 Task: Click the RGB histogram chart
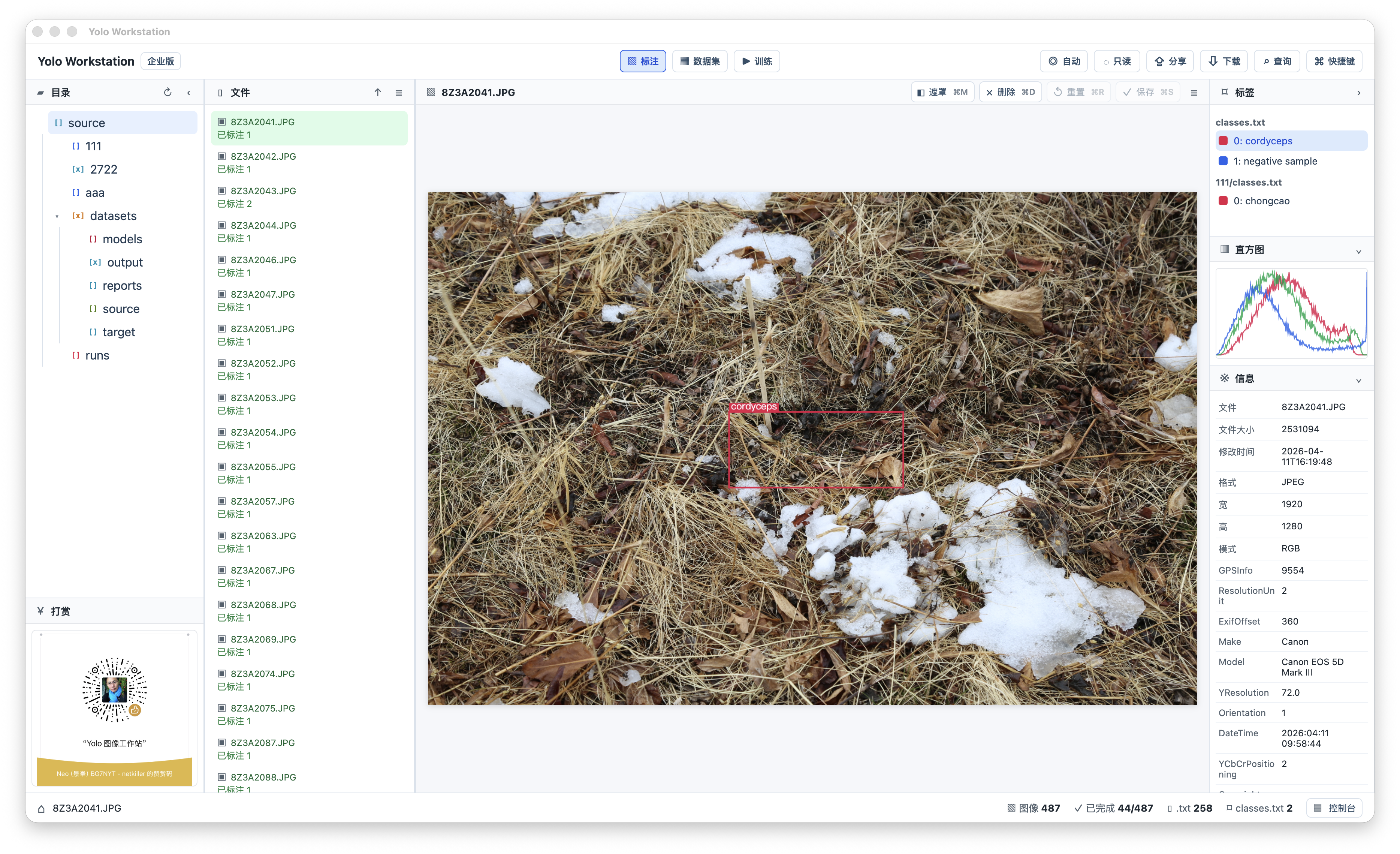(1291, 313)
